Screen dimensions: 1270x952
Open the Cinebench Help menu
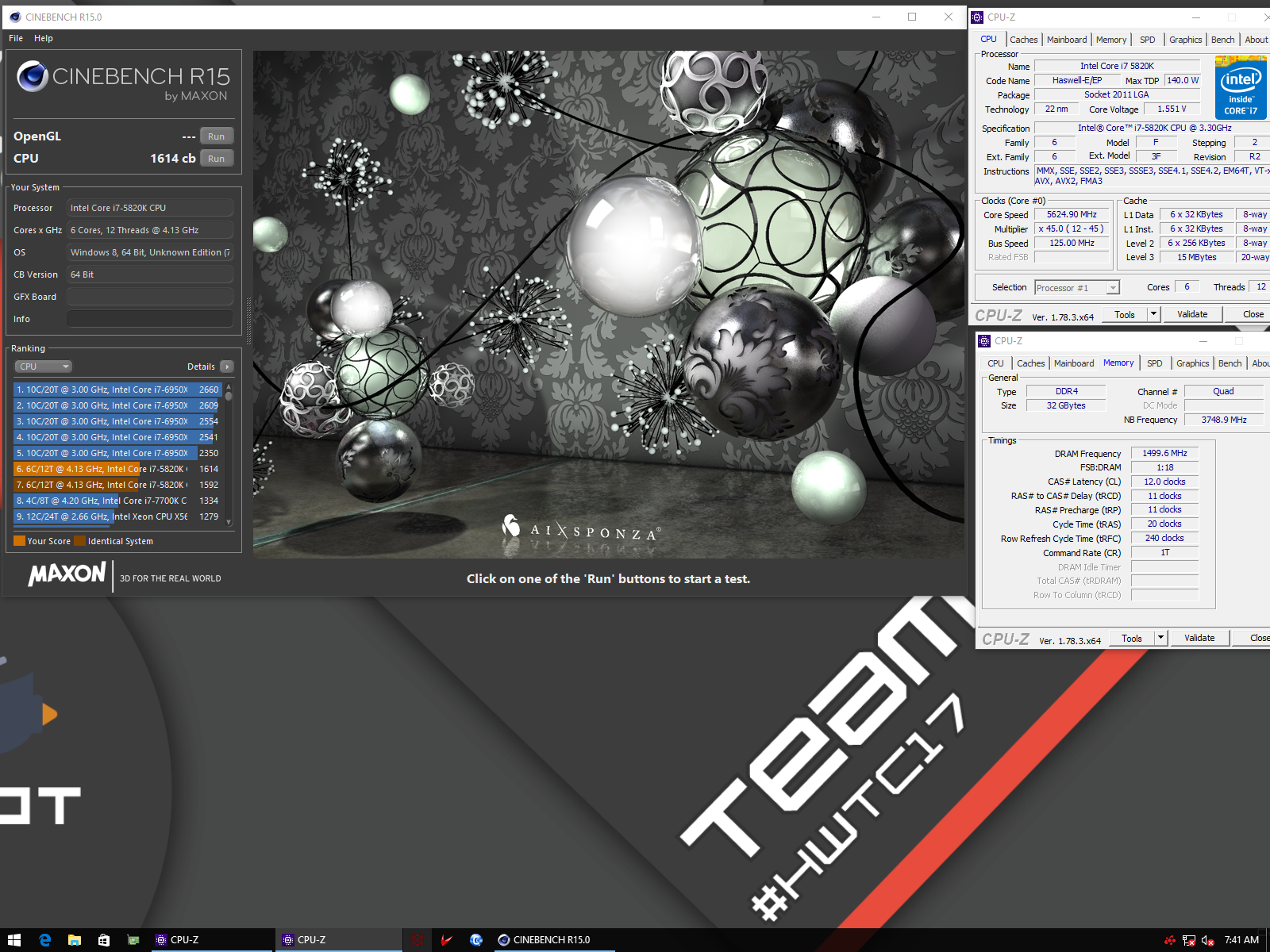pos(44,38)
